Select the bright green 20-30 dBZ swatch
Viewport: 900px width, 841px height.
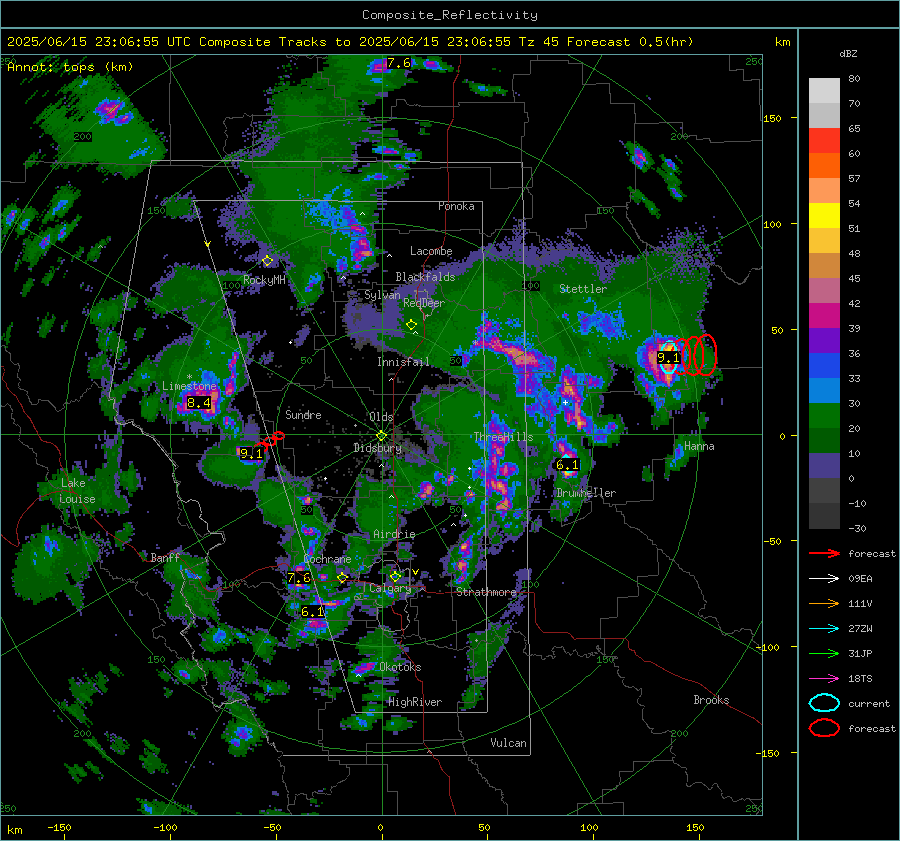[x=824, y=416]
